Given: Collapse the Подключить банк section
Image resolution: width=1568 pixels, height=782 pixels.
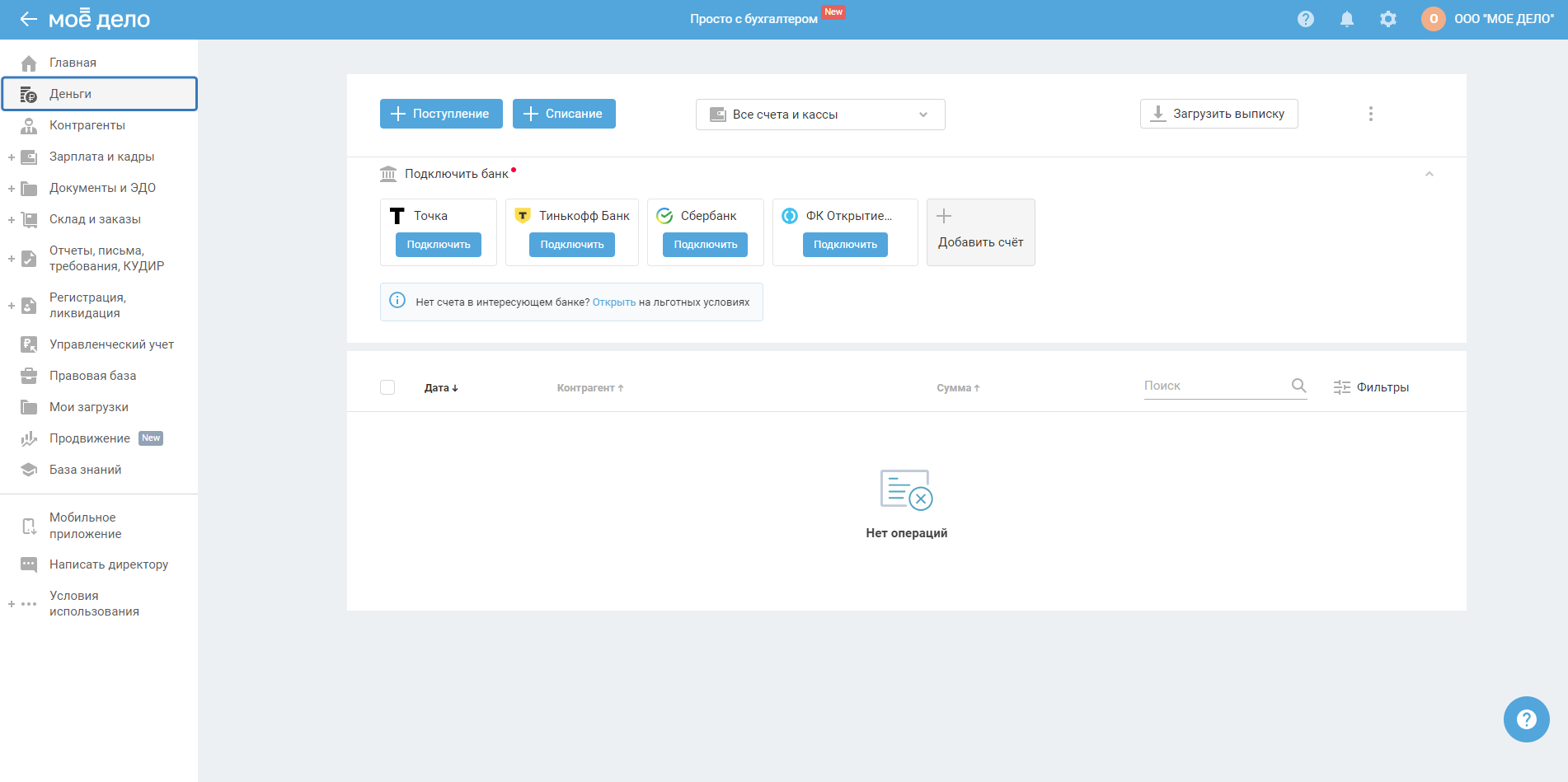Looking at the screenshot, I should 1430,174.
